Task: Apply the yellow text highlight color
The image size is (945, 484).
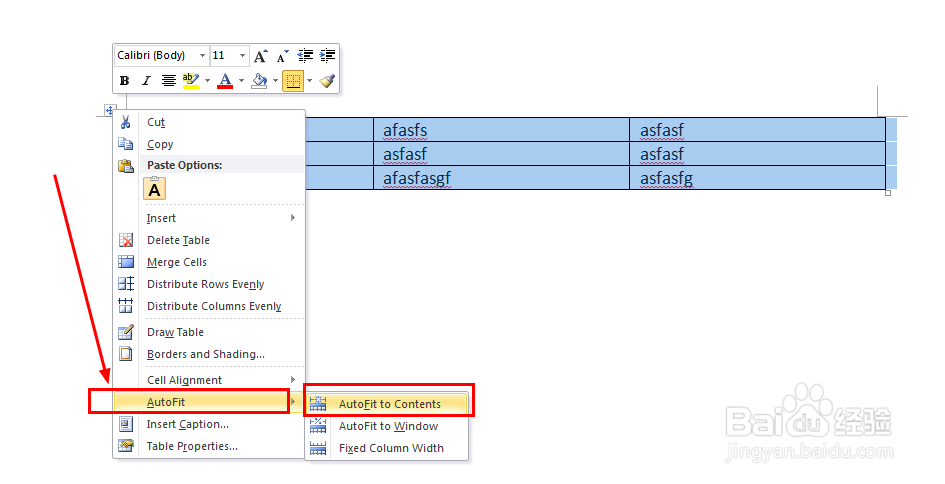Action: [190, 81]
